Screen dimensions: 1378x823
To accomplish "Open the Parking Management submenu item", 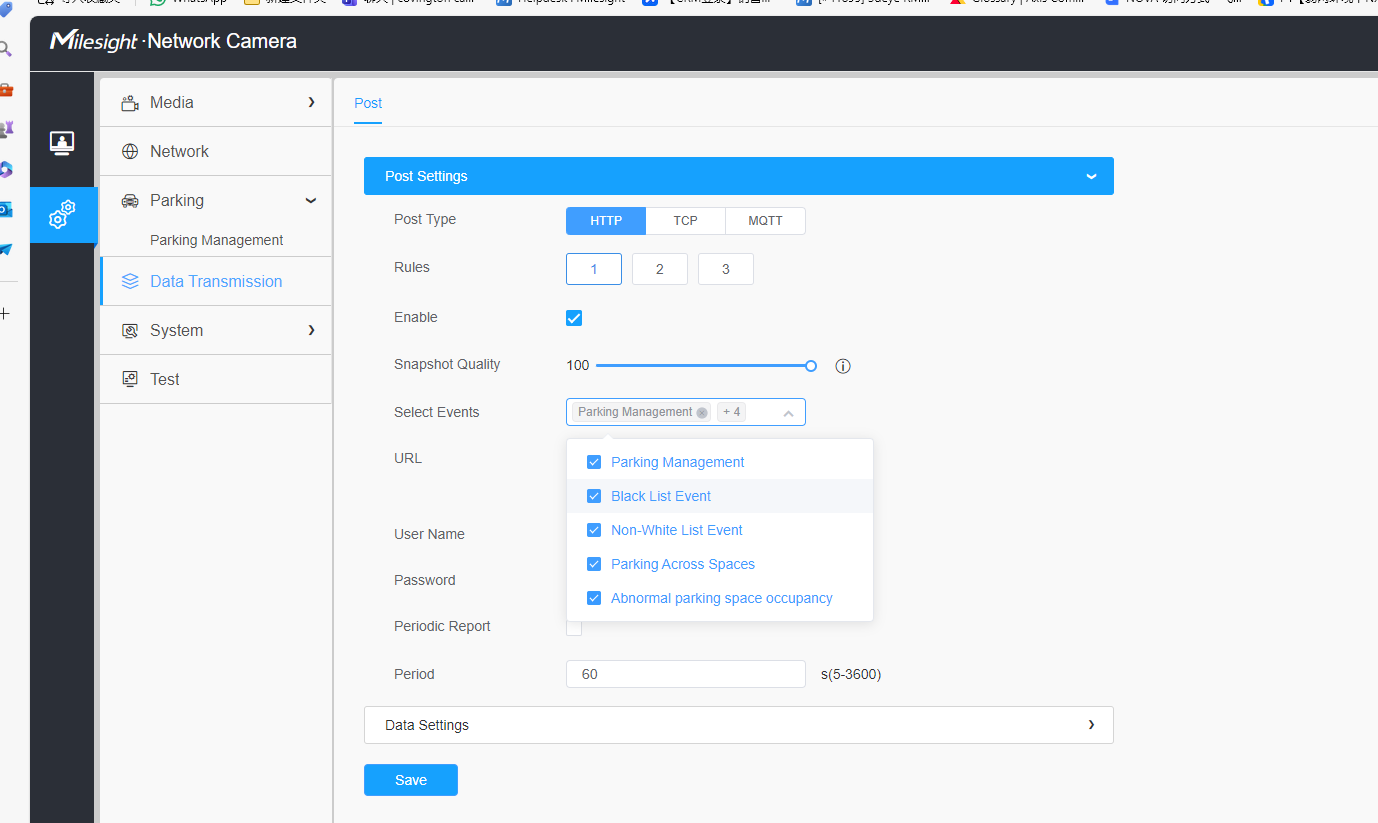I will [216, 240].
